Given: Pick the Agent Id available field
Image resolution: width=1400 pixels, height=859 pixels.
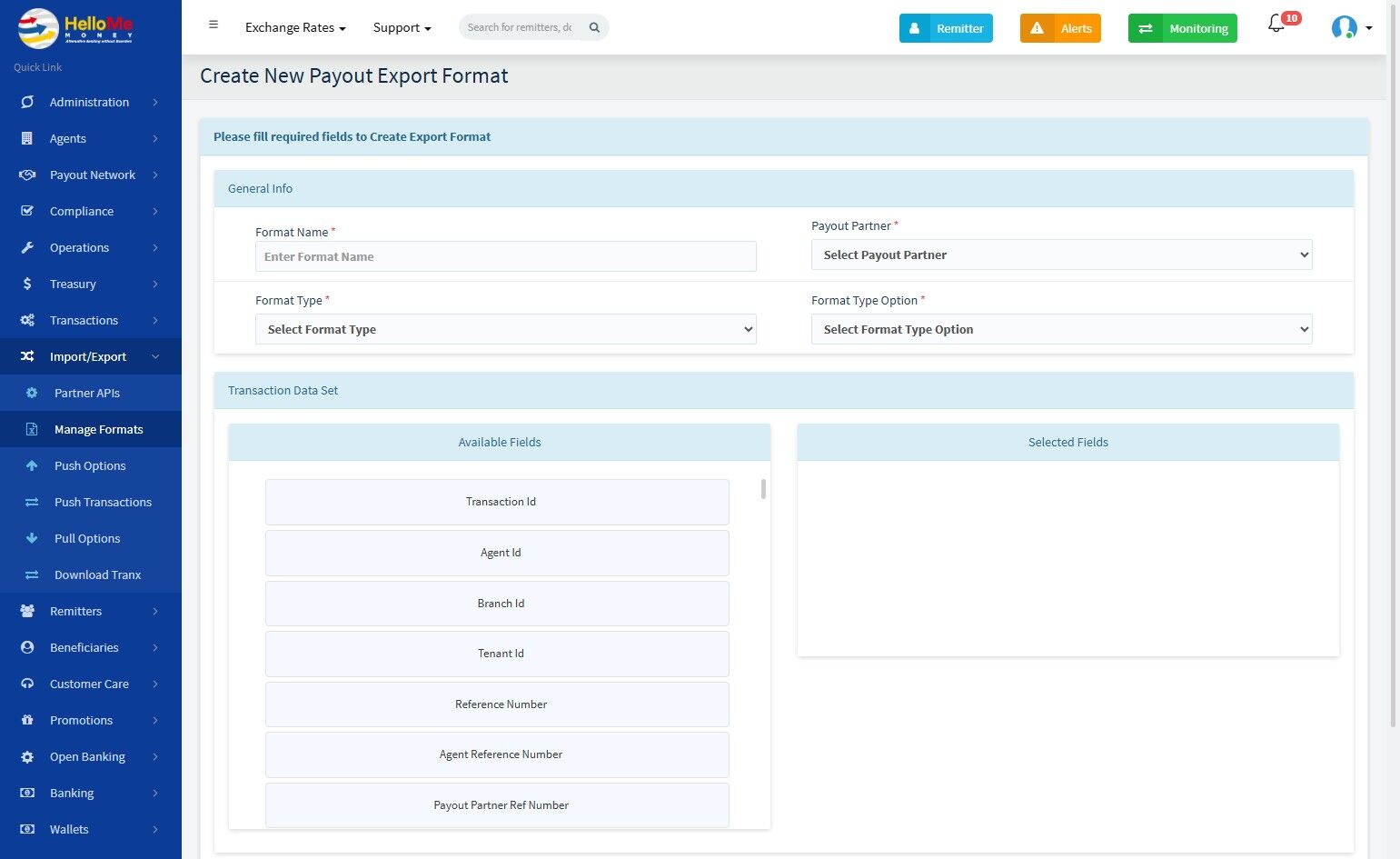Looking at the screenshot, I should pos(497,553).
